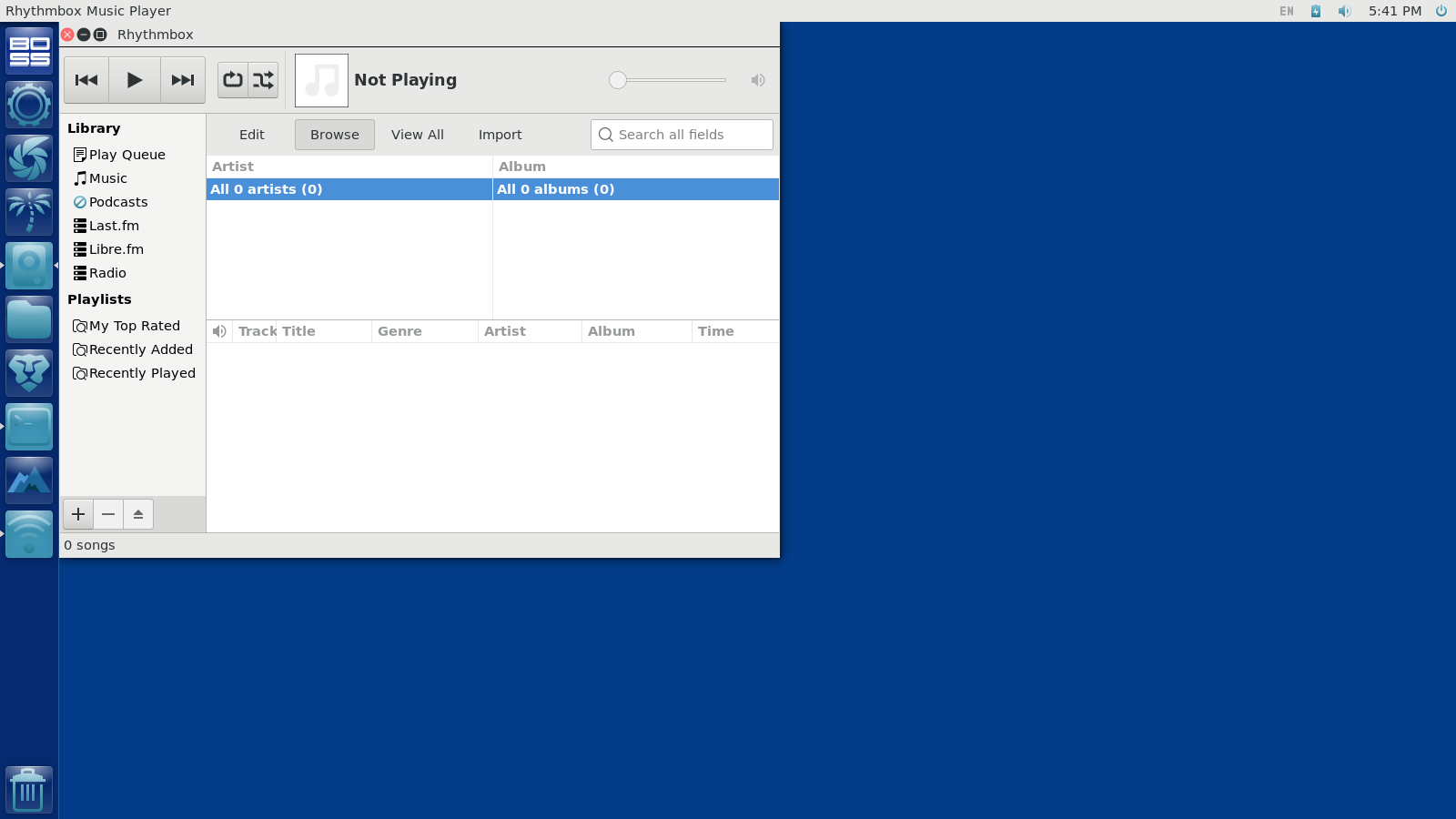Viewport: 1456px width, 819px height.
Task: Click the Not Playing title text
Action: (406, 80)
